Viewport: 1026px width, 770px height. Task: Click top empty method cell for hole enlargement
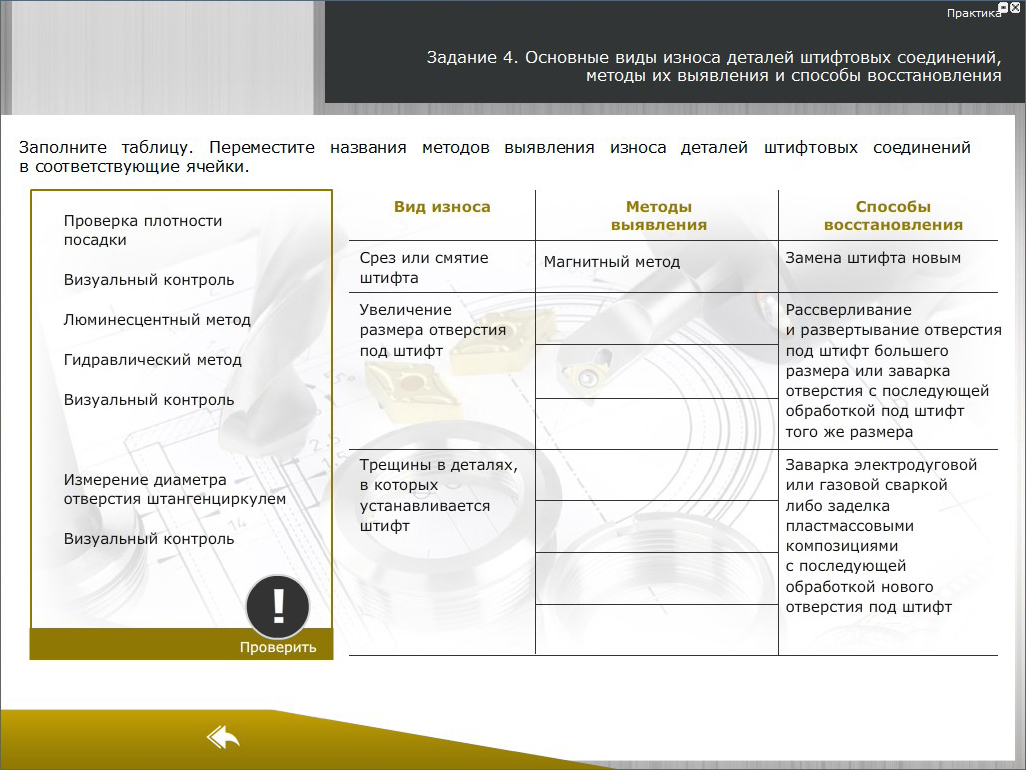pos(656,318)
